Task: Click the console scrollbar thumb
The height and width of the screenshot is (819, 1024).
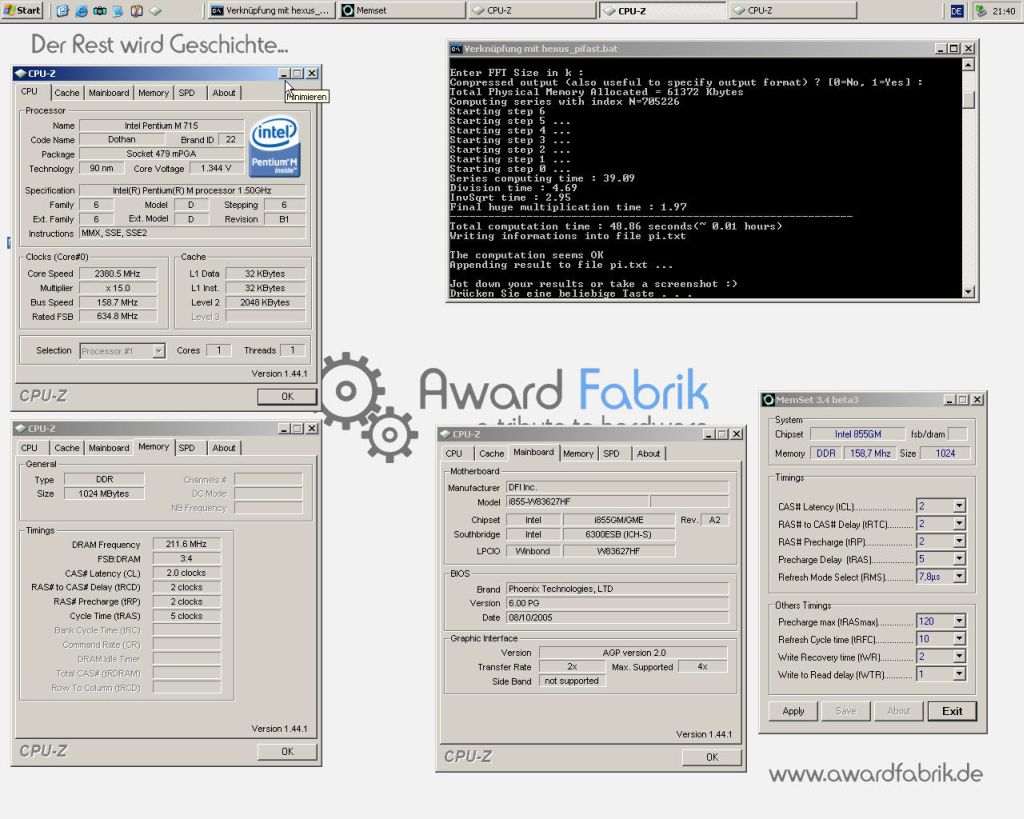Action: pyautogui.click(x=968, y=99)
